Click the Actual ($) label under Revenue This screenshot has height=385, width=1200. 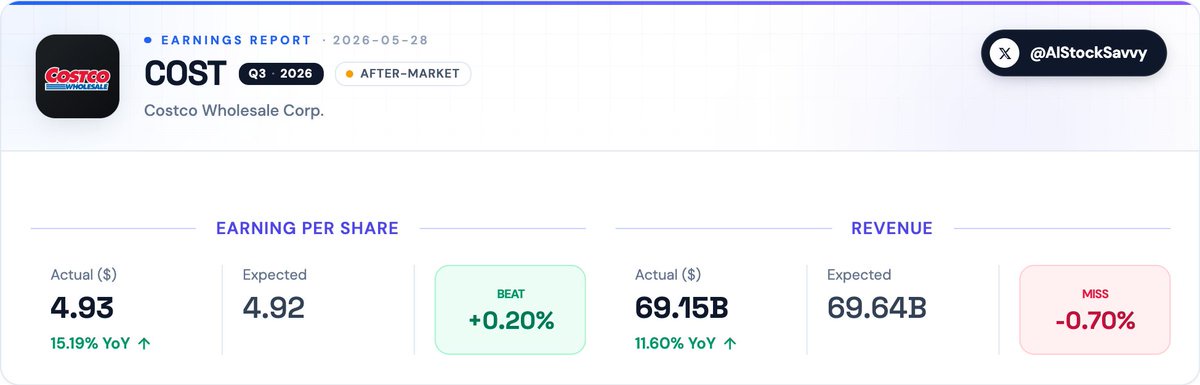tap(669, 274)
